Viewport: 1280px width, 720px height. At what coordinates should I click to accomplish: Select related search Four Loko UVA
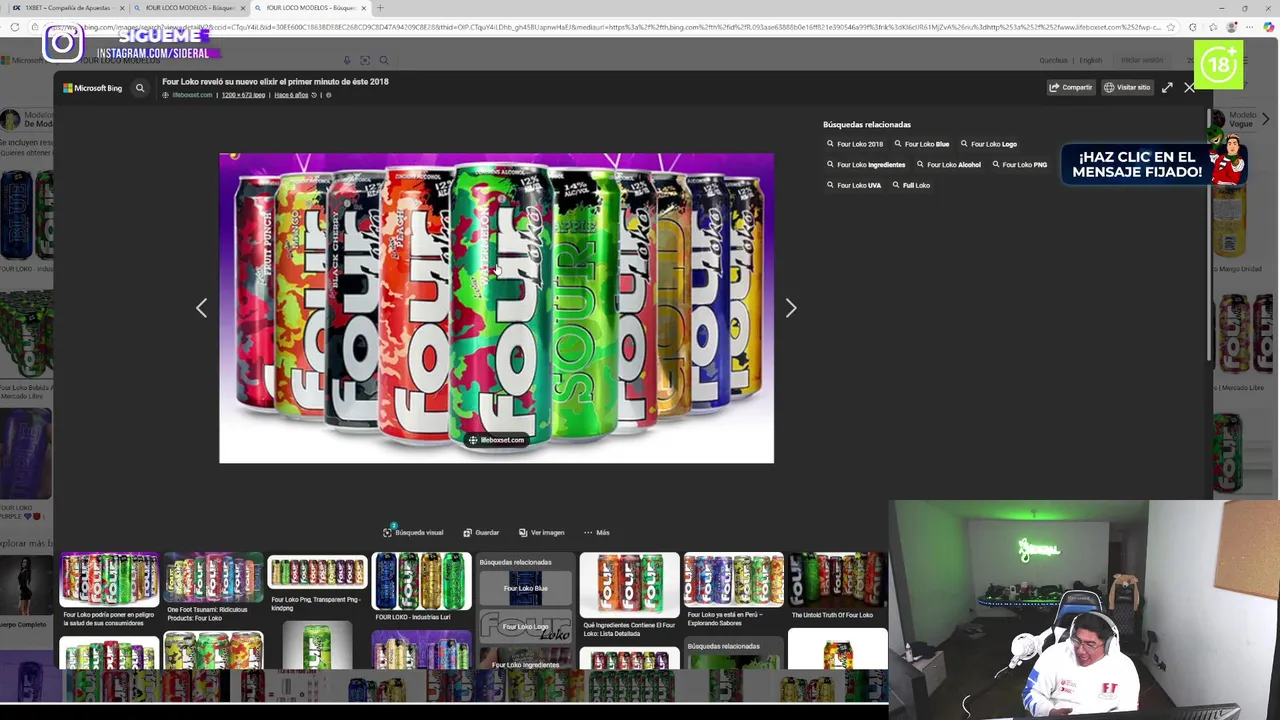coord(854,185)
